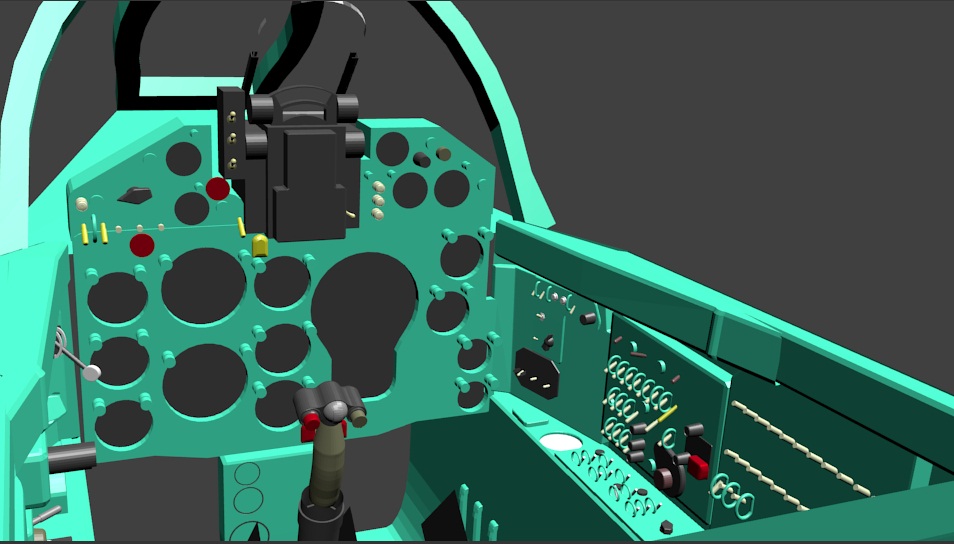Screen dimensions: 954x544
Task: Click the gray cylinder handle on left sidewall
Action: coord(72,458)
